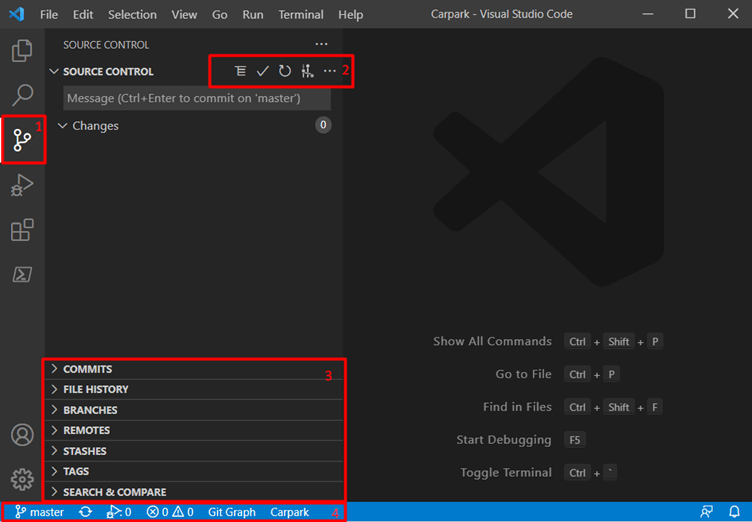Open the Manage gear icon
This screenshot has width=752, height=522.
(x=22, y=479)
